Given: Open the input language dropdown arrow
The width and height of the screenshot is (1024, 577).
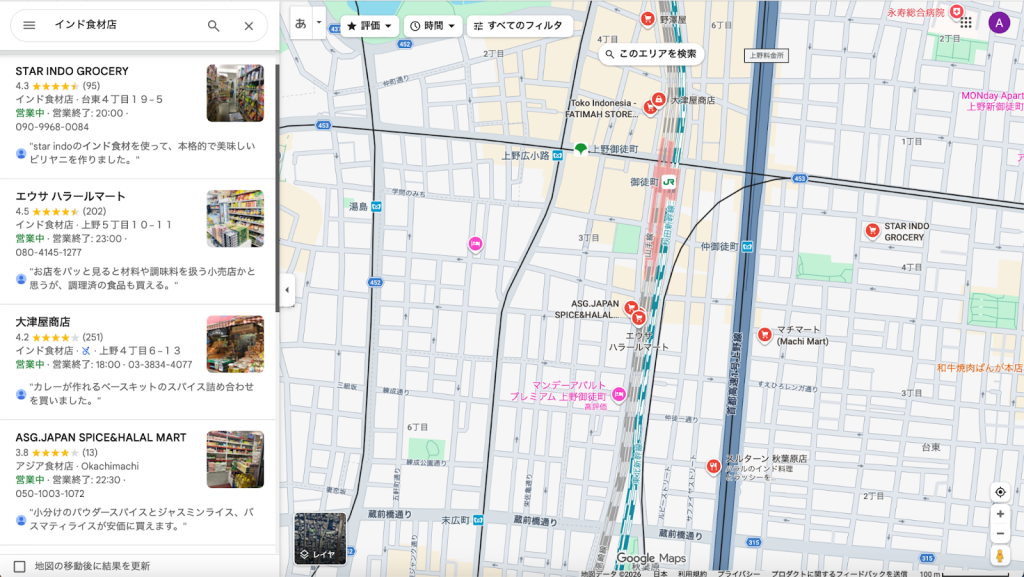Looking at the screenshot, I should [x=319, y=22].
